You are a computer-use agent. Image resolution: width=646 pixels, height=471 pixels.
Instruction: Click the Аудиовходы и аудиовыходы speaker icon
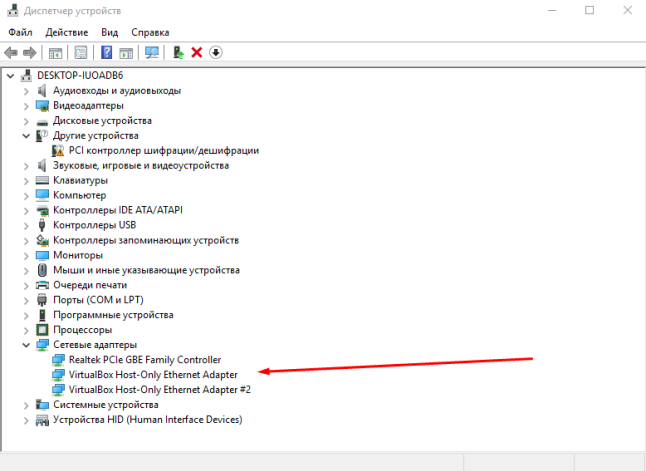click(x=42, y=90)
